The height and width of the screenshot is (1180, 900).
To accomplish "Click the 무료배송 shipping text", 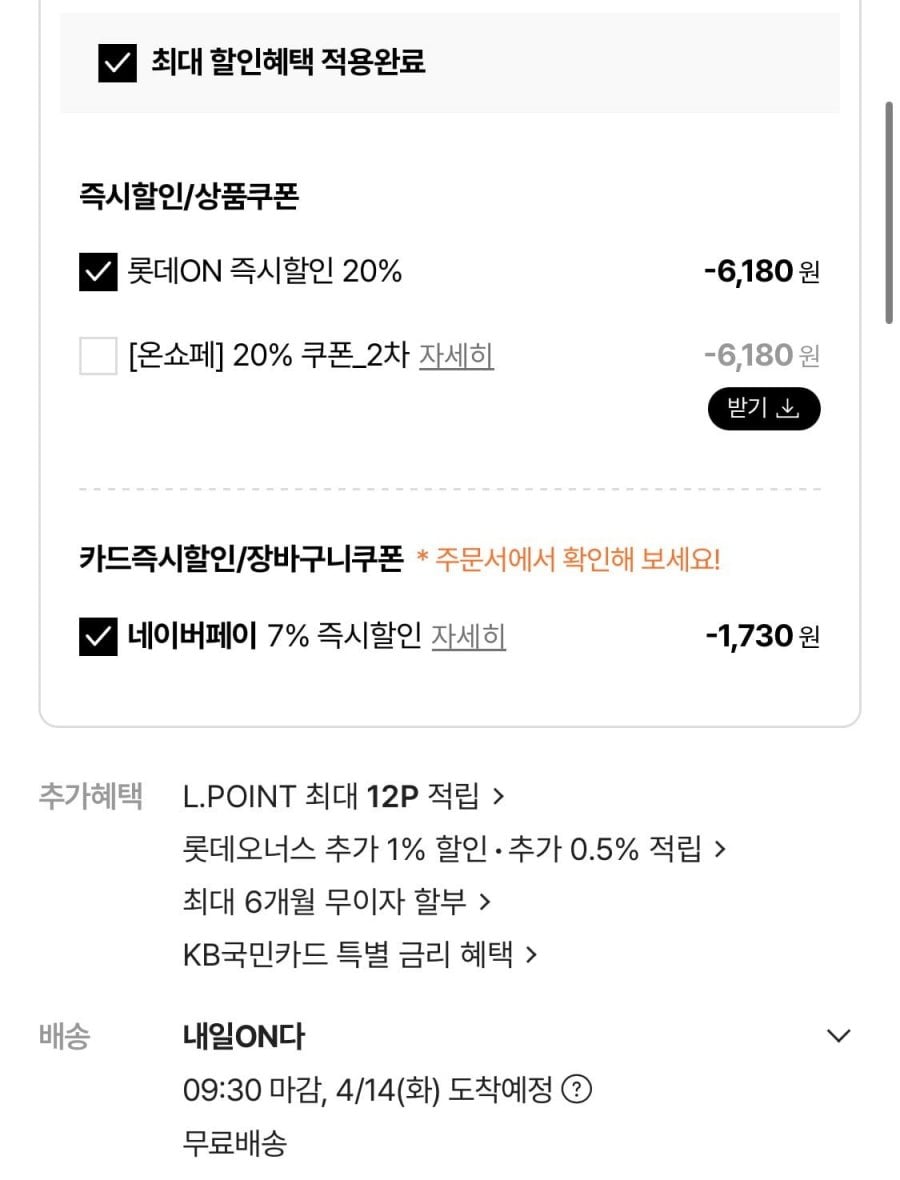I will (x=235, y=1143).
